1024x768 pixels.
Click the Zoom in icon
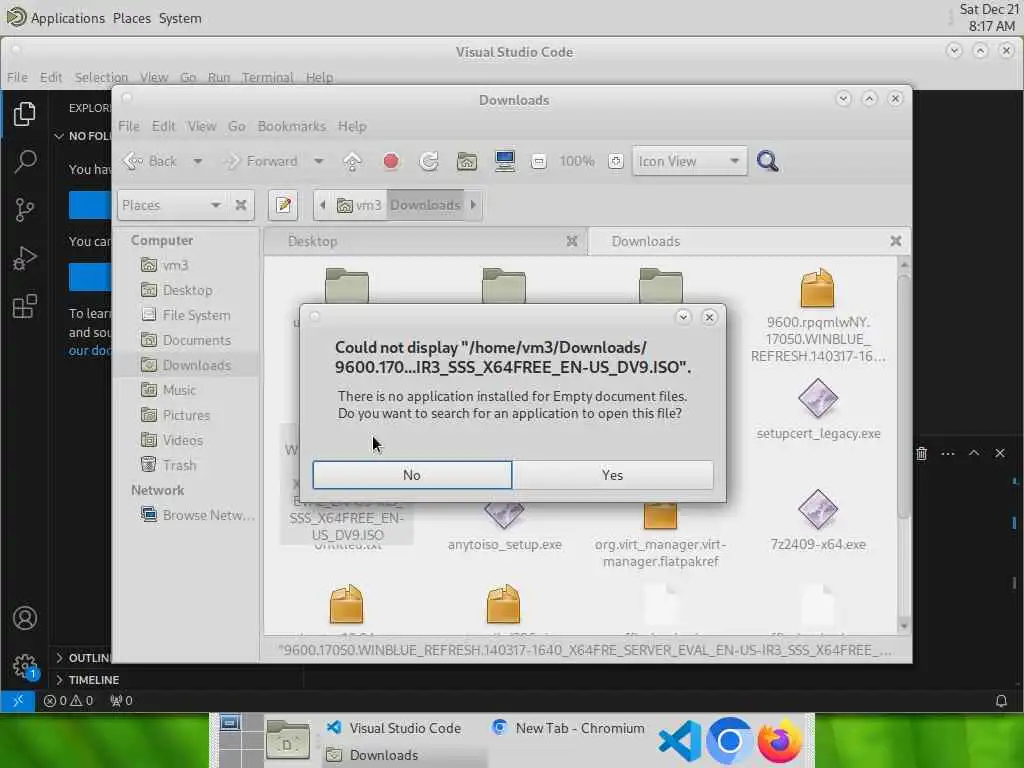point(615,161)
